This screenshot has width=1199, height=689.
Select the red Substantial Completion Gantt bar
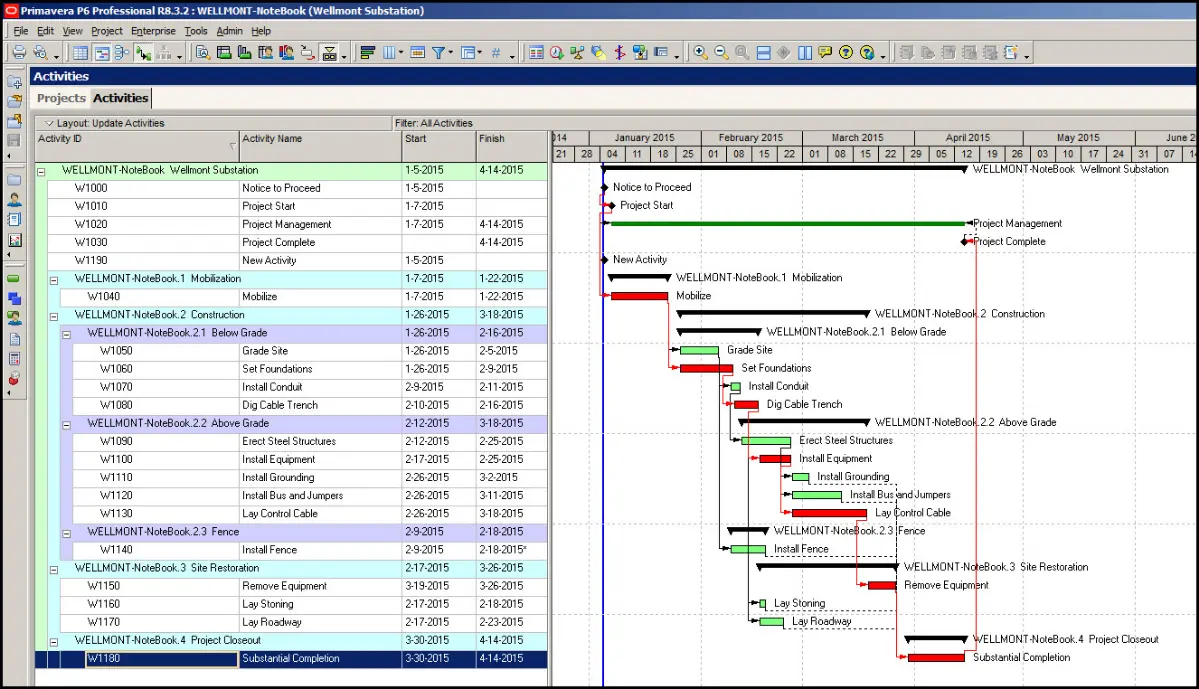point(936,658)
